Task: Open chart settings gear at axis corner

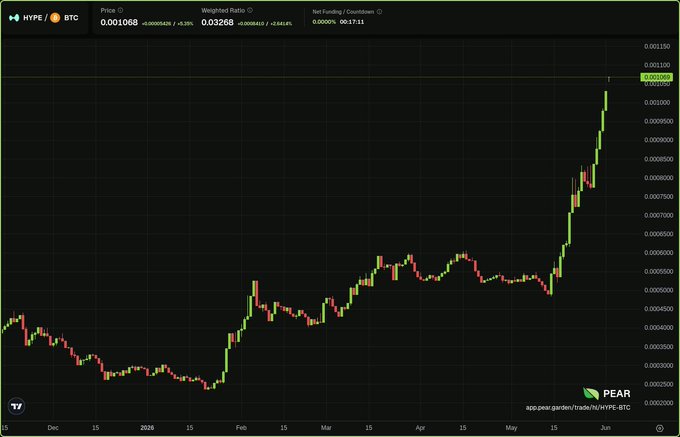Action: pos(660,428)
